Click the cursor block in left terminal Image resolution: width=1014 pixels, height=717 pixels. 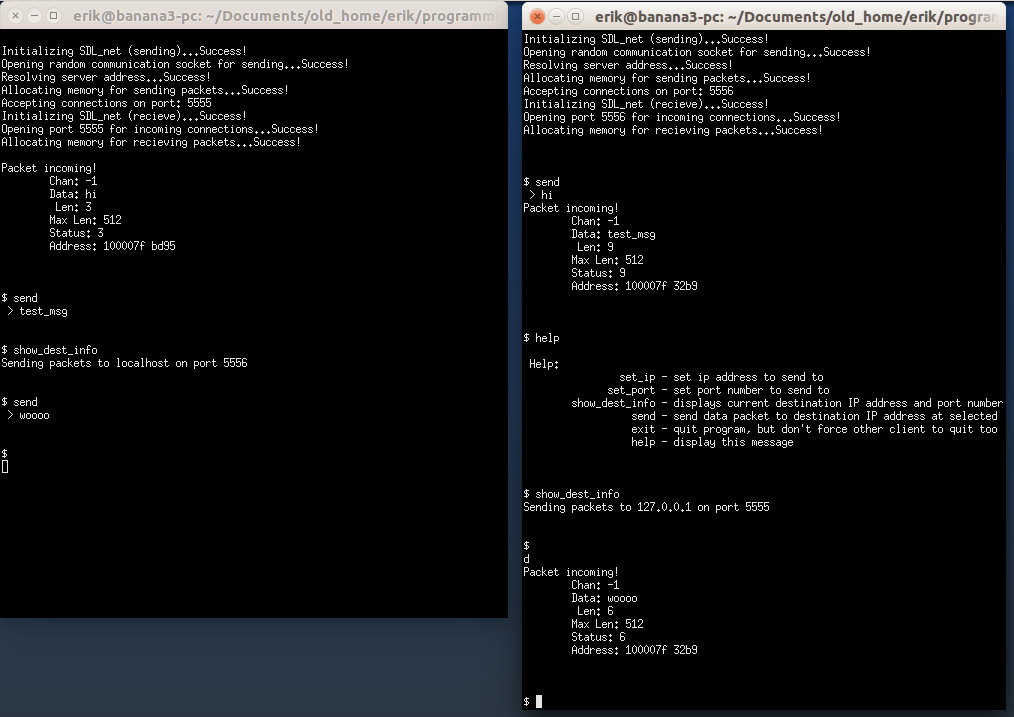[x=5, y=467]
